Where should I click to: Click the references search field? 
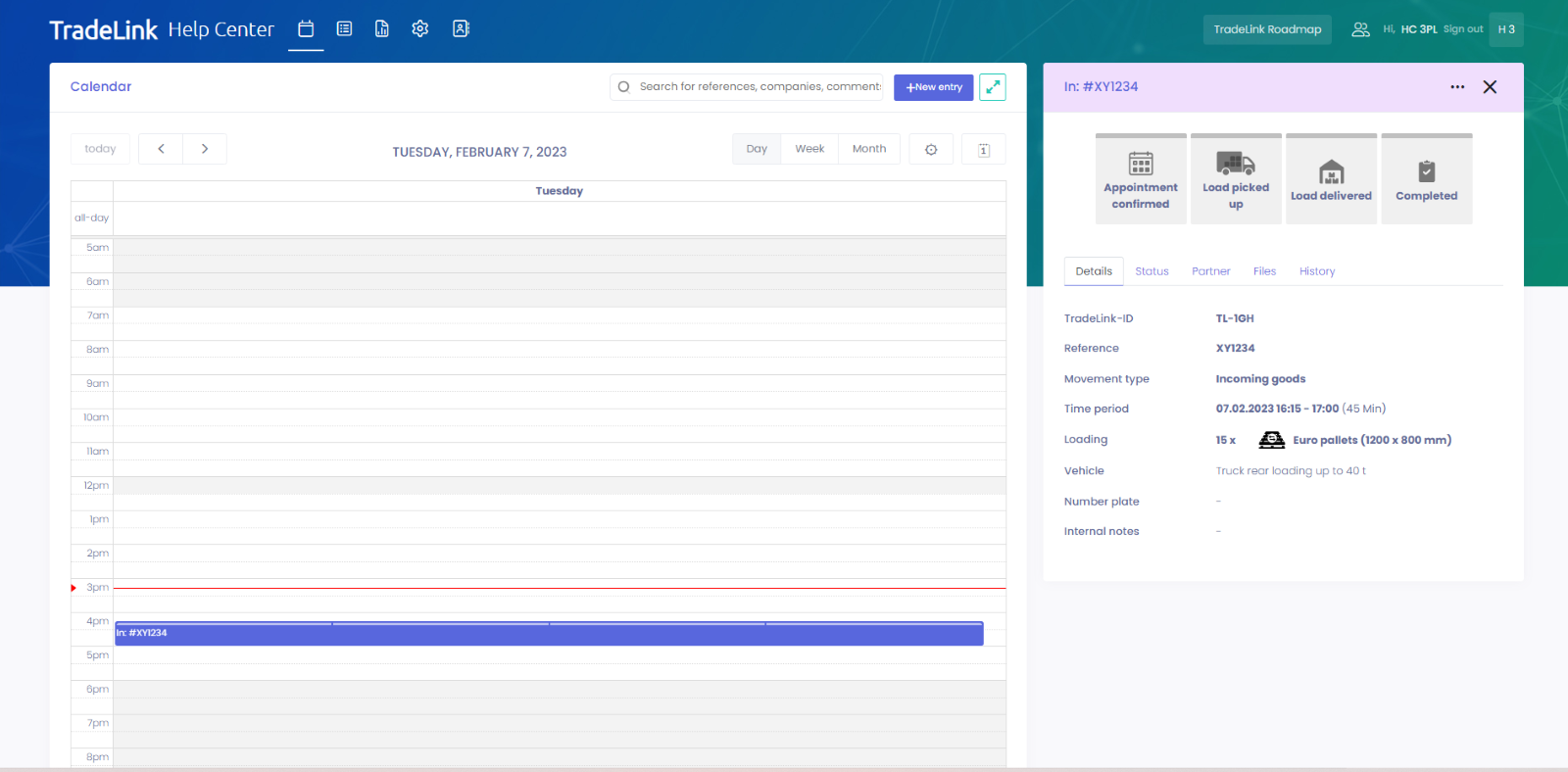coord(758,87)
